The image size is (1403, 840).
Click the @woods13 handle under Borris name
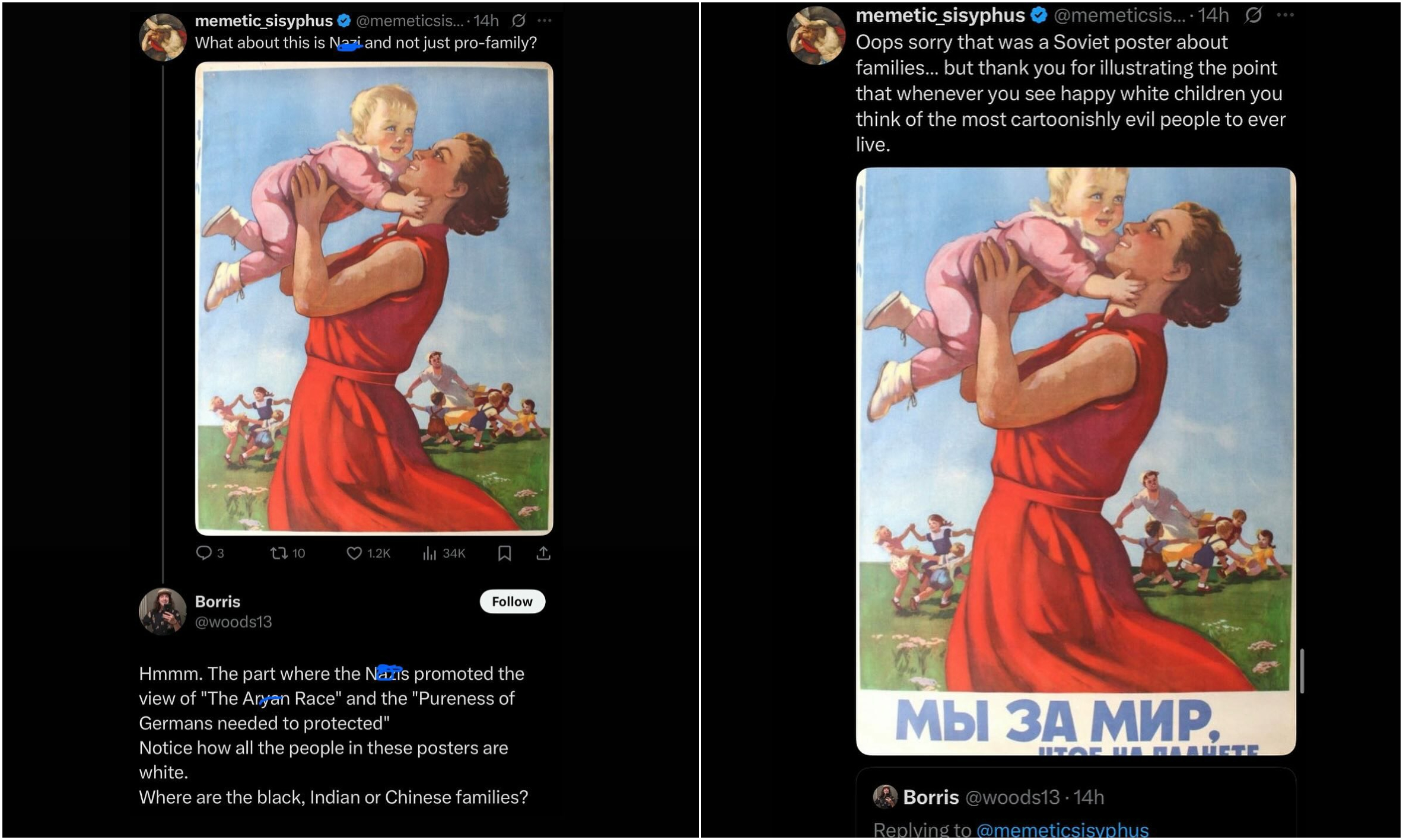pyautogui.click(x=234, y=622)
